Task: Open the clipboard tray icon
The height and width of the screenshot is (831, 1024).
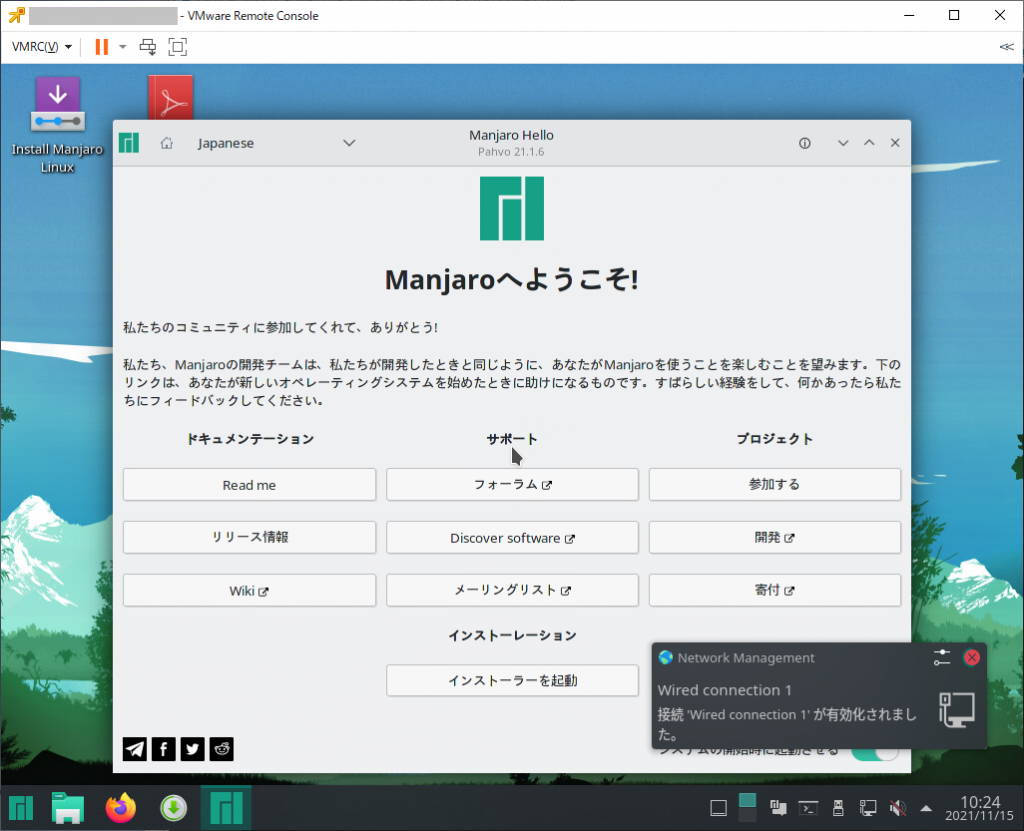Action: [778, 809]
